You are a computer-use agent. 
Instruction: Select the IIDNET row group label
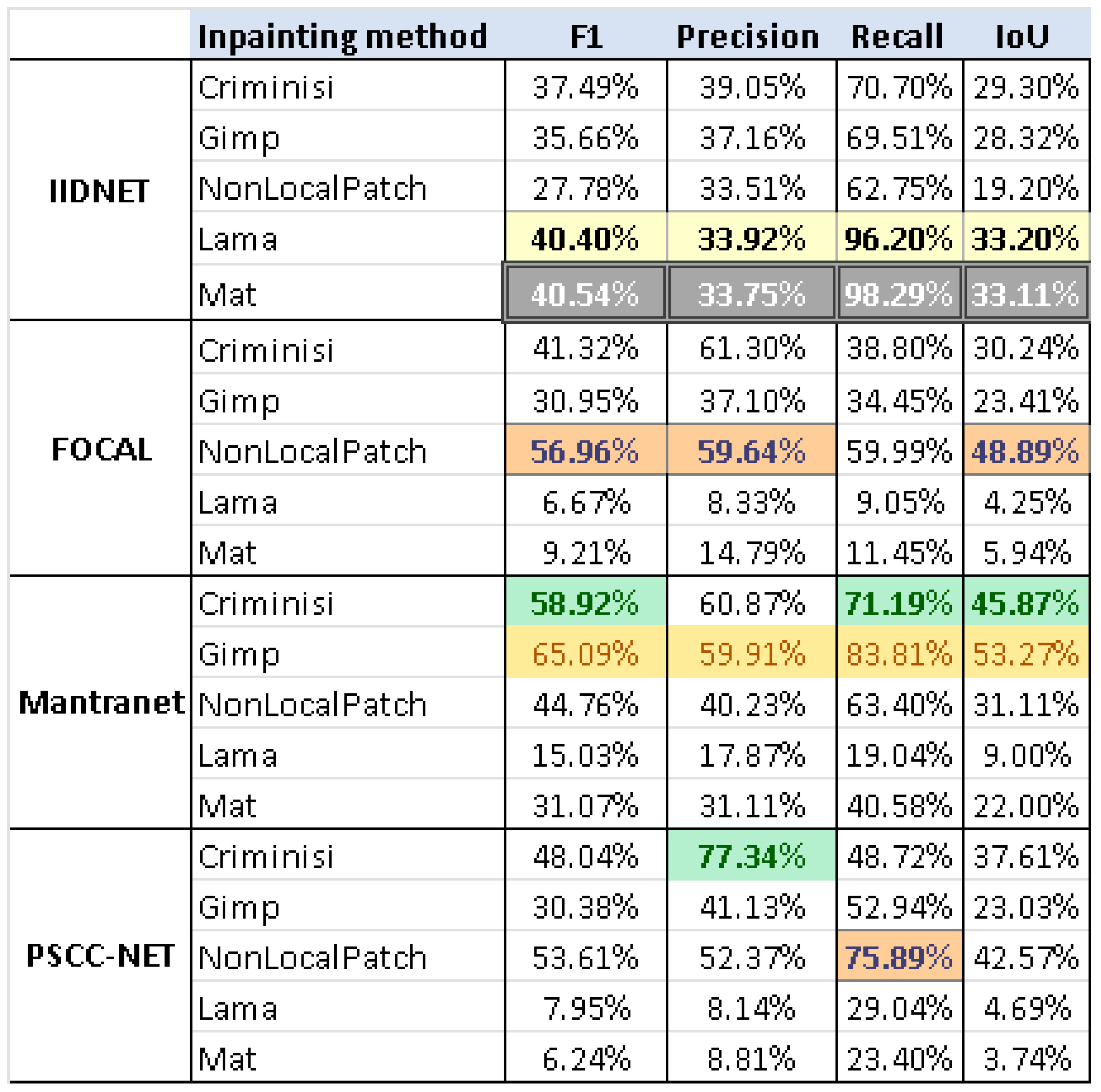pos(100,191)
